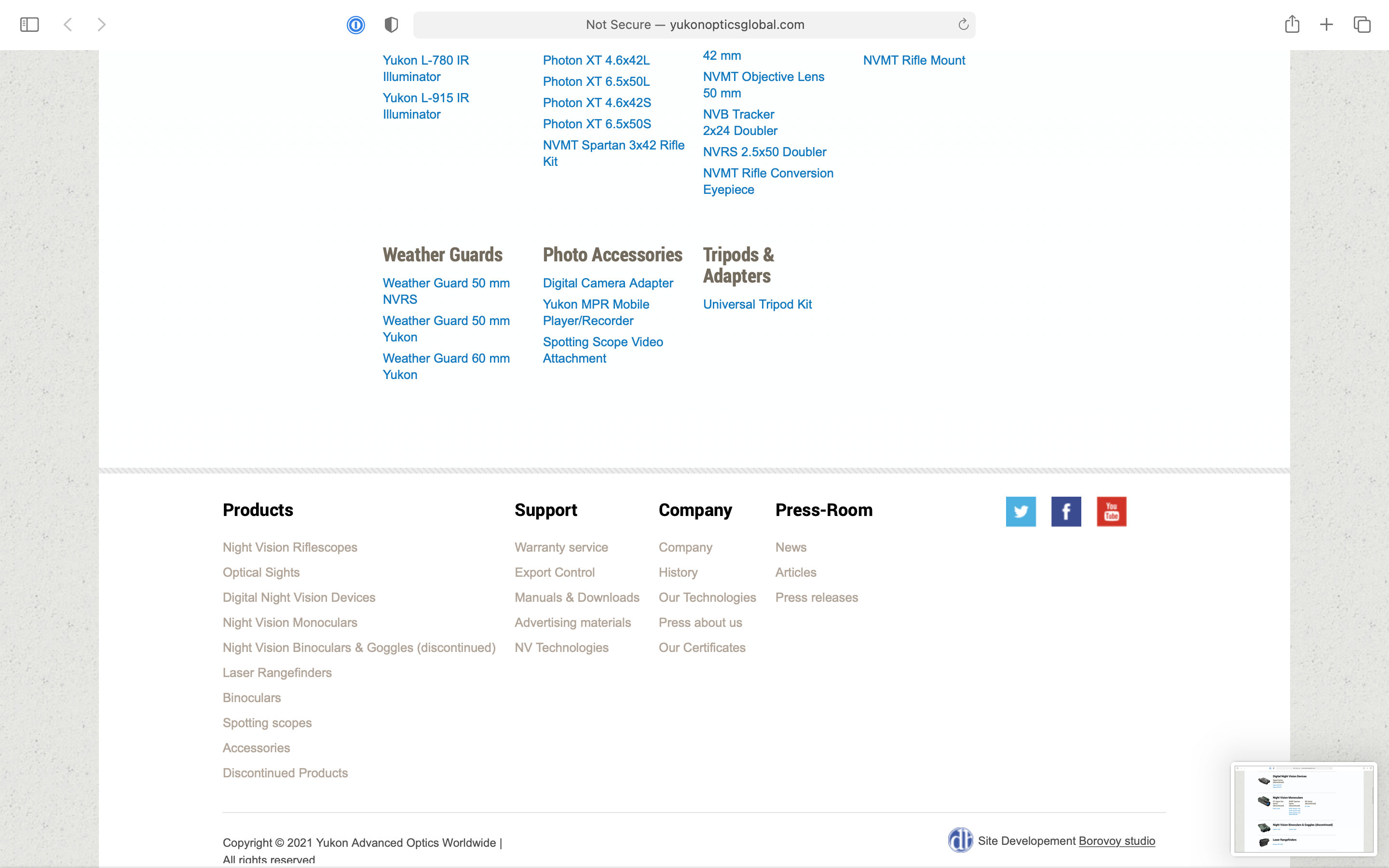Open History company link
The height and width of the screenshot is (868, 1389).
coord(678,572)
